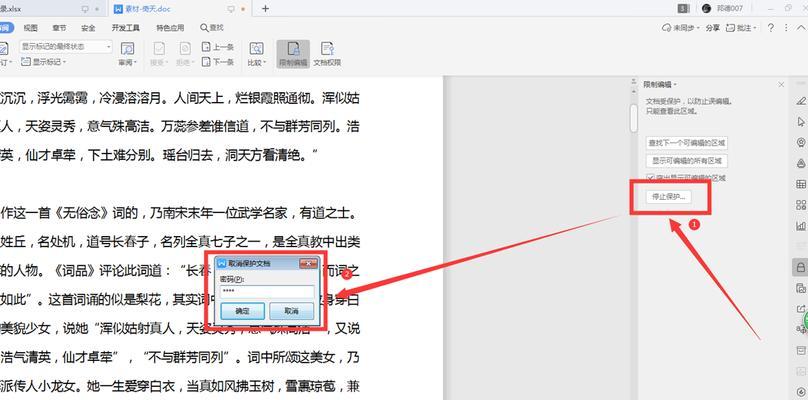This screenshot has width=808, height=400.
Task: Click the archive box icon in sidebar
Action: 801,351
